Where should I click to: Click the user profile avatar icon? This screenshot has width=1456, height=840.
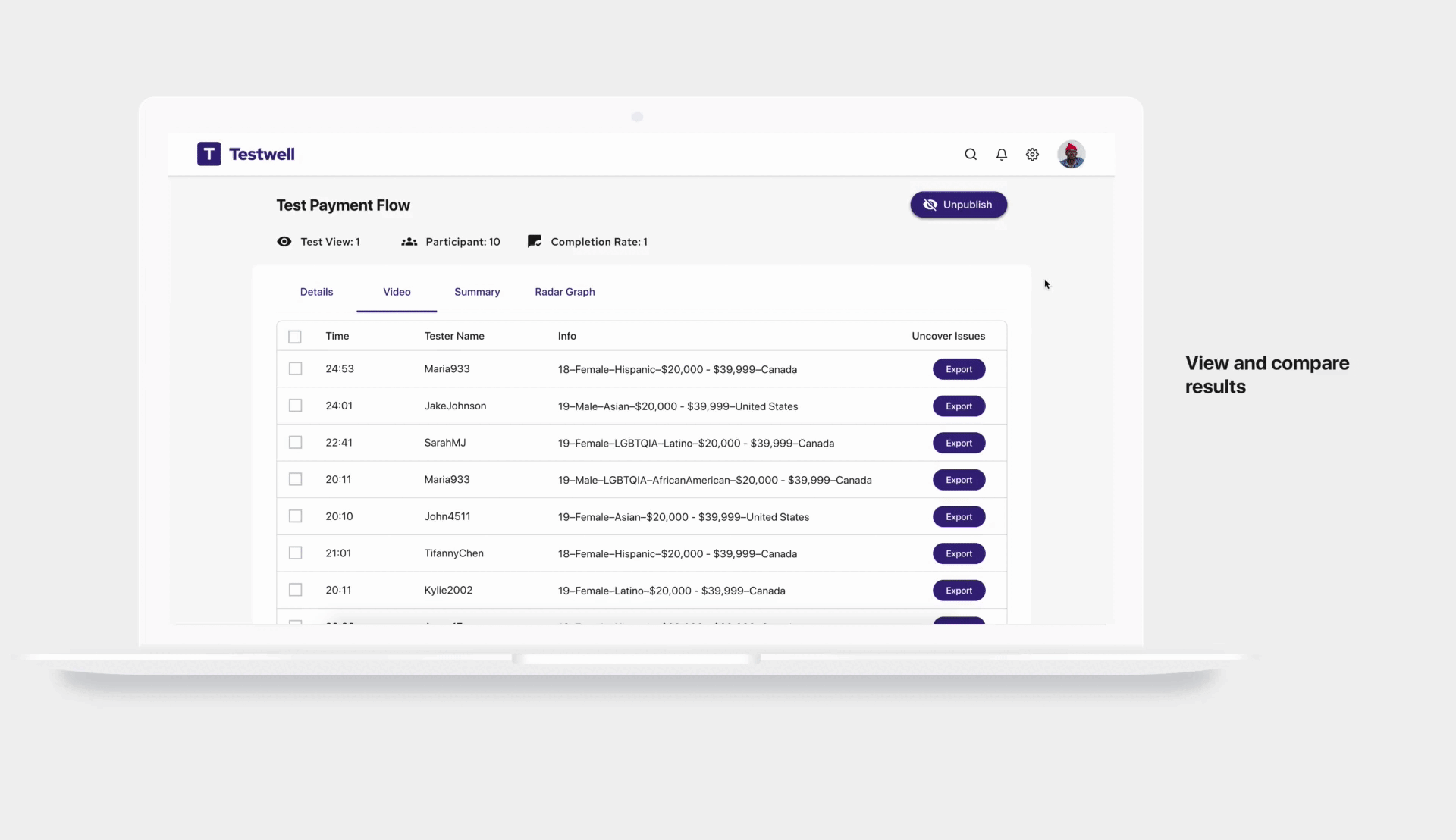pyautogui.click(x=1071, y=154)
